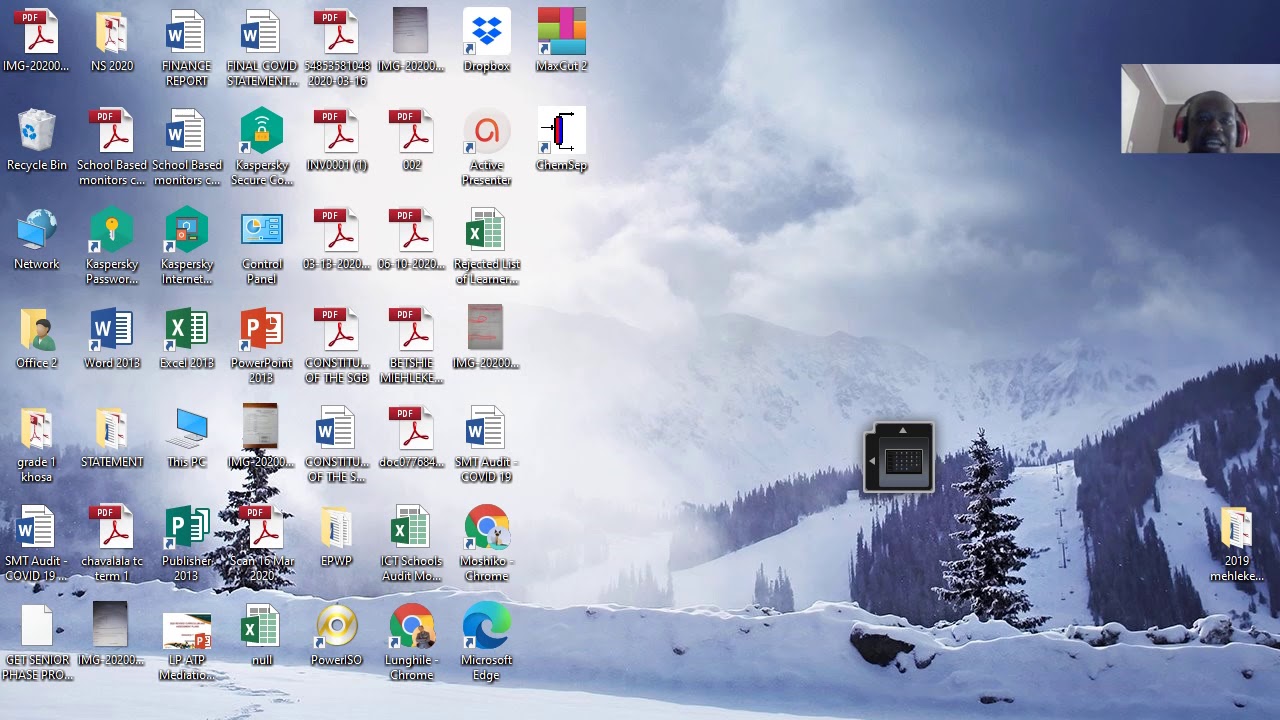Select the 06-10-2020 PDF file

[x=412, y=239]
